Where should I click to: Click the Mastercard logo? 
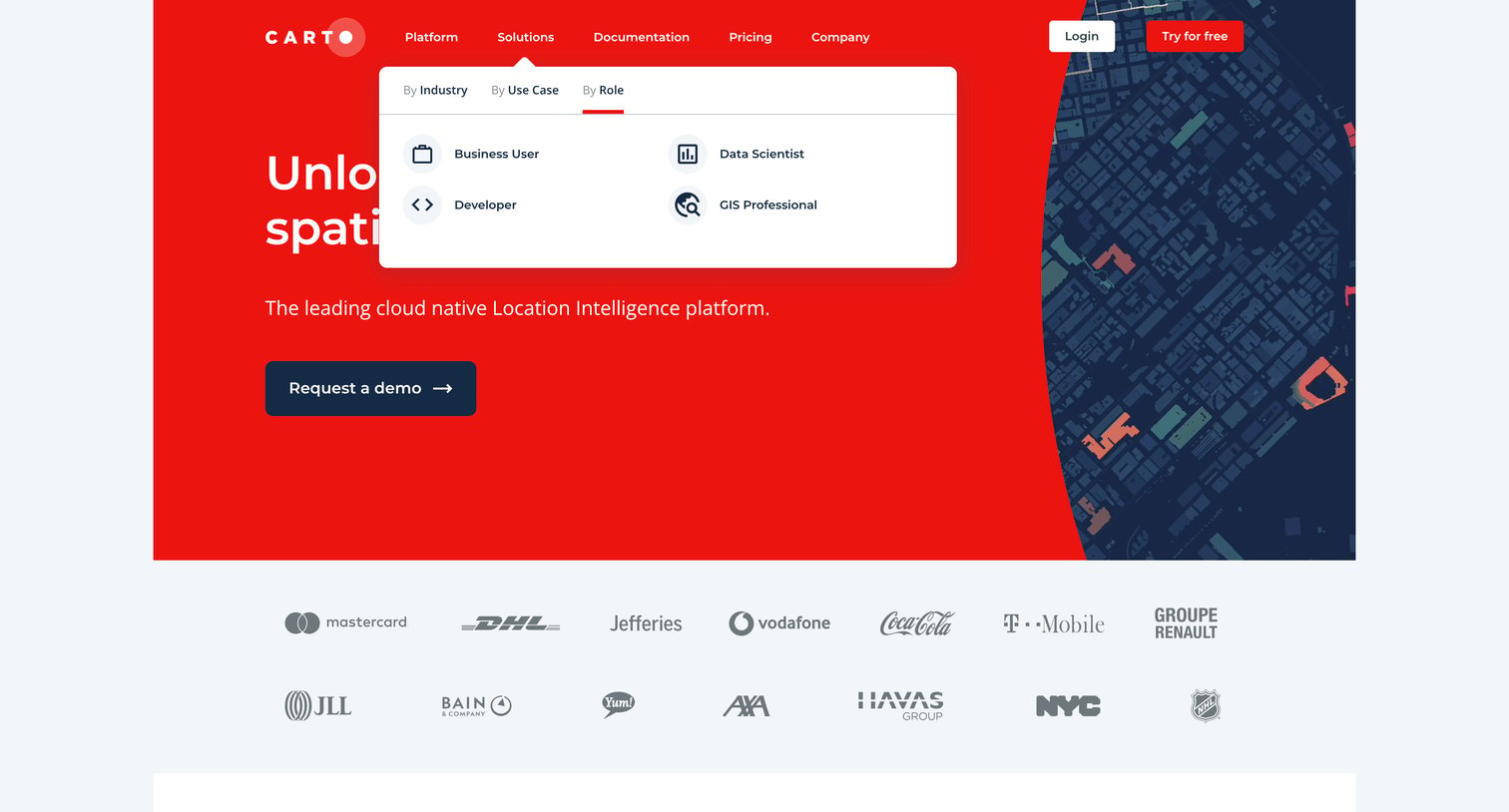(345, 622)
